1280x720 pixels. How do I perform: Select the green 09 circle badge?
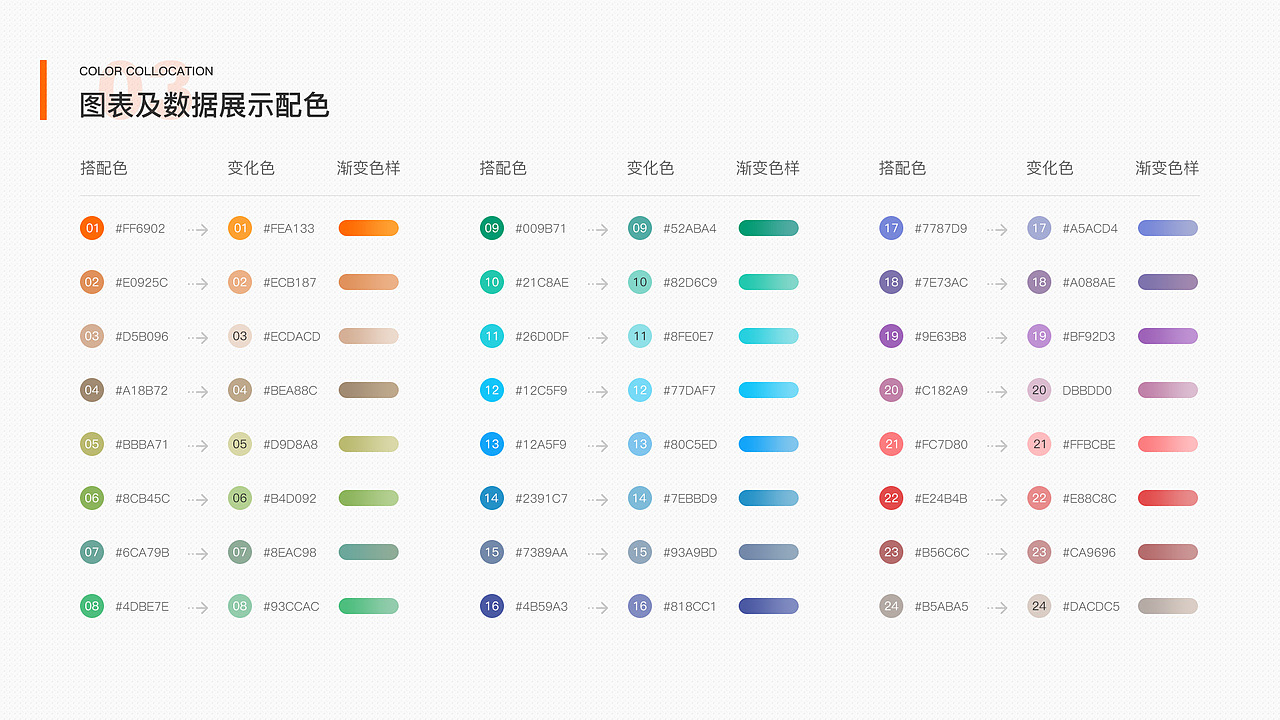(x=492, y=228)
